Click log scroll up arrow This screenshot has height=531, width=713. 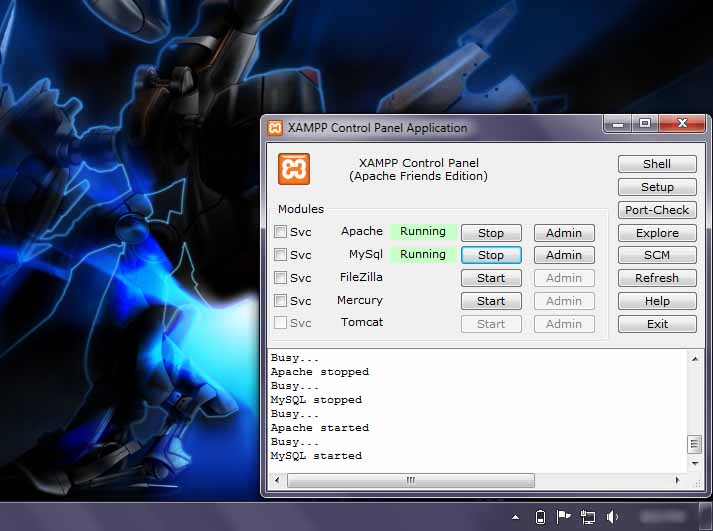coord(695,359)
